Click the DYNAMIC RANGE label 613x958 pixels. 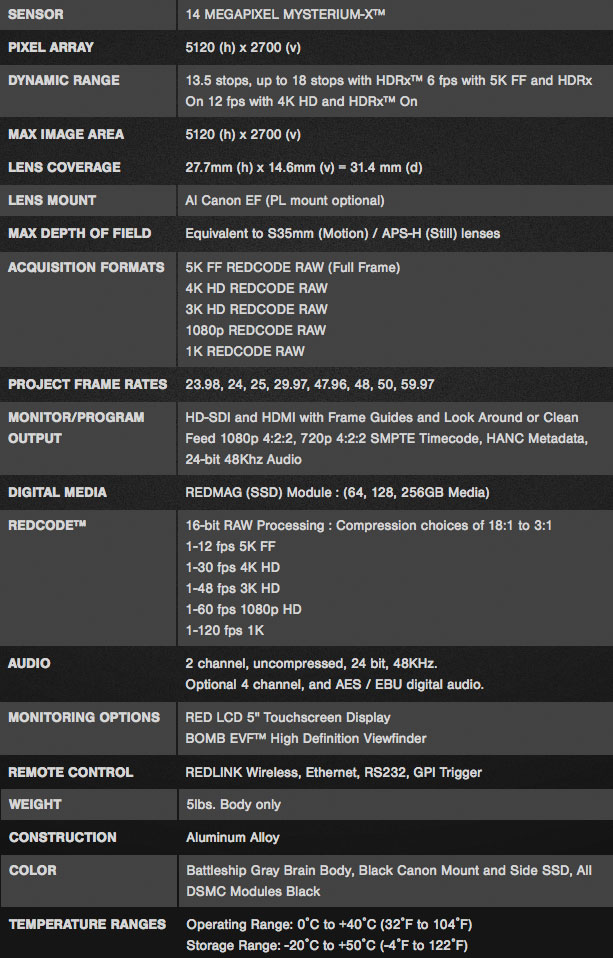coord(64,80)
